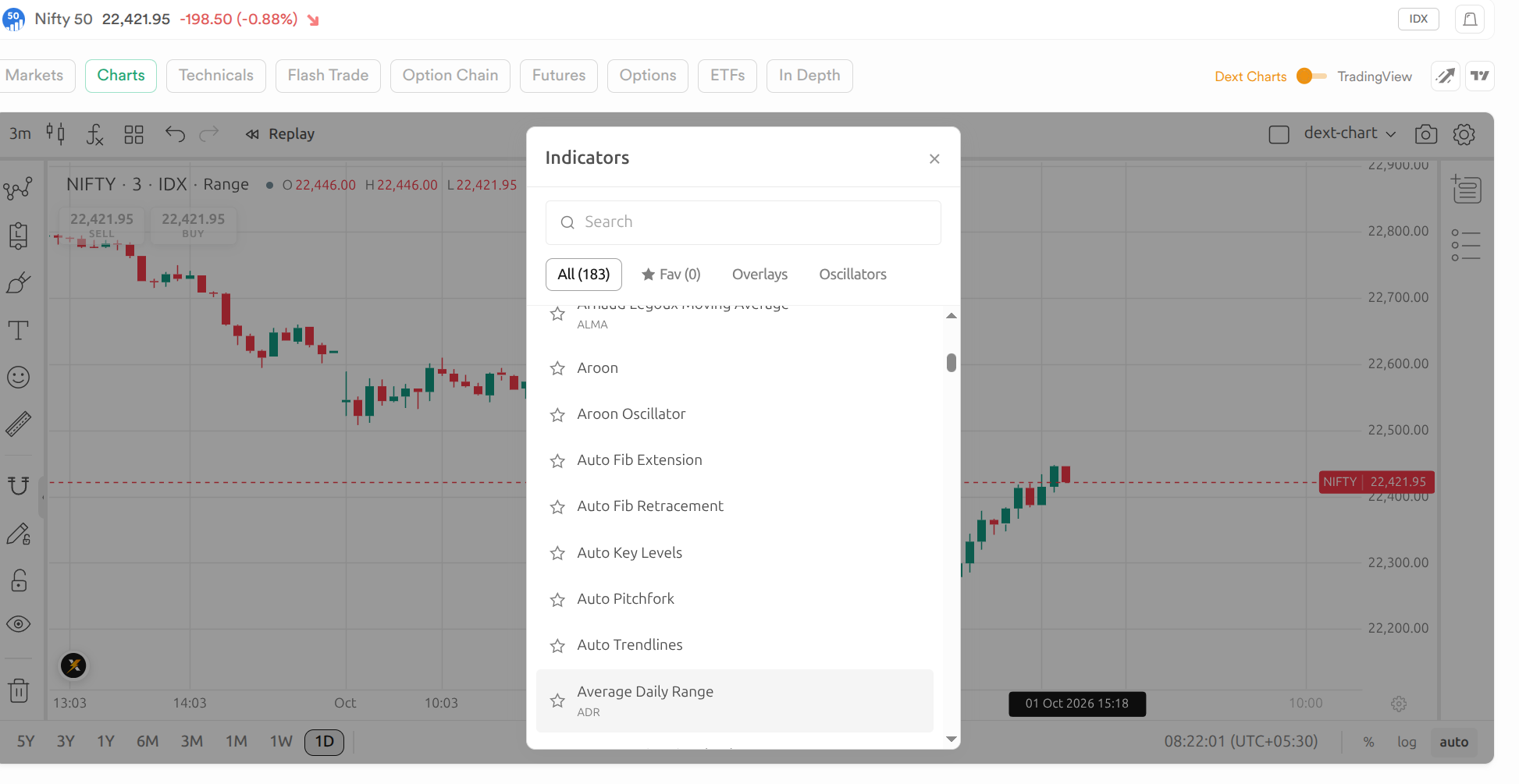
Task: Open the IDX exchange selector
Action: 1418,19
